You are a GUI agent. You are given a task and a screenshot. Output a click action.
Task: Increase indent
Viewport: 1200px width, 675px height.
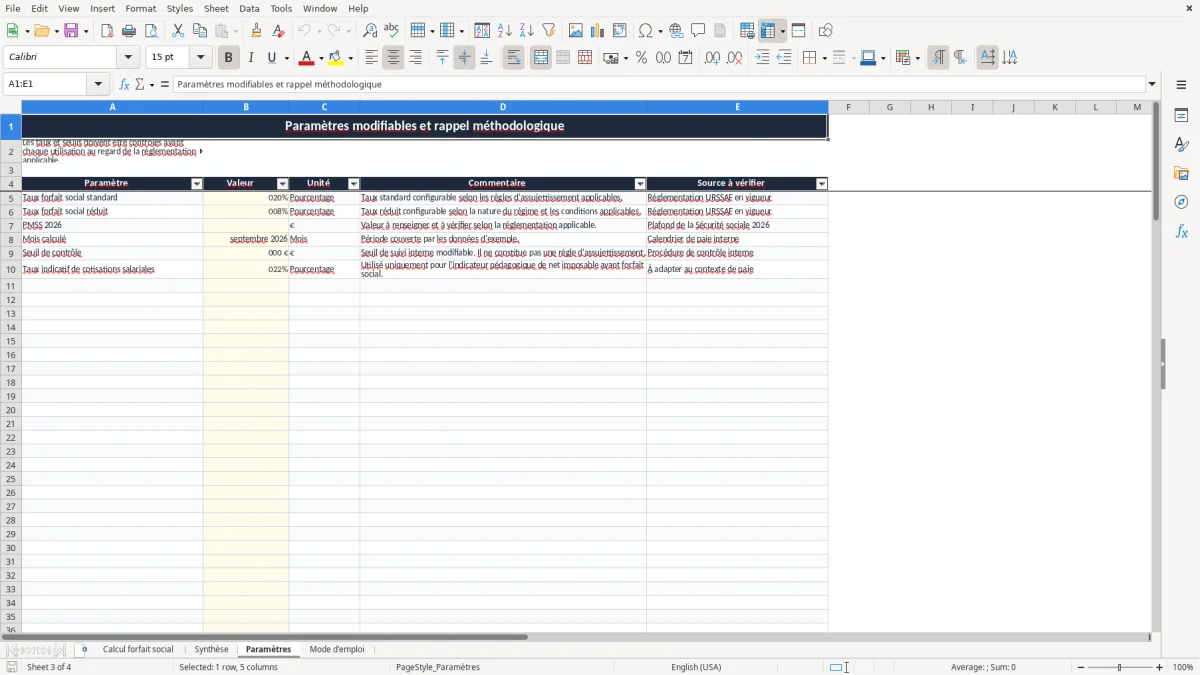pos(762,58)
